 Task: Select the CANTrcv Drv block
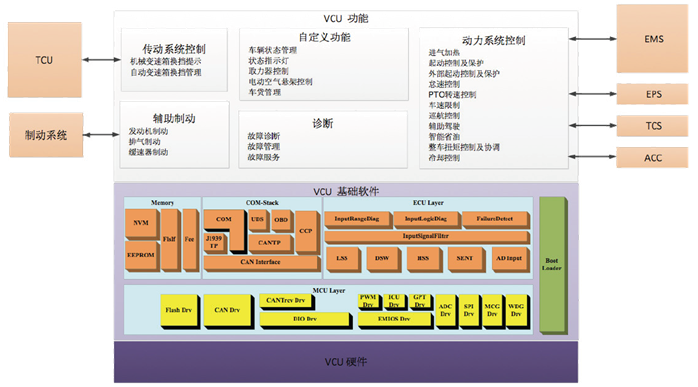pyautogui.click(x=287, y=302)
